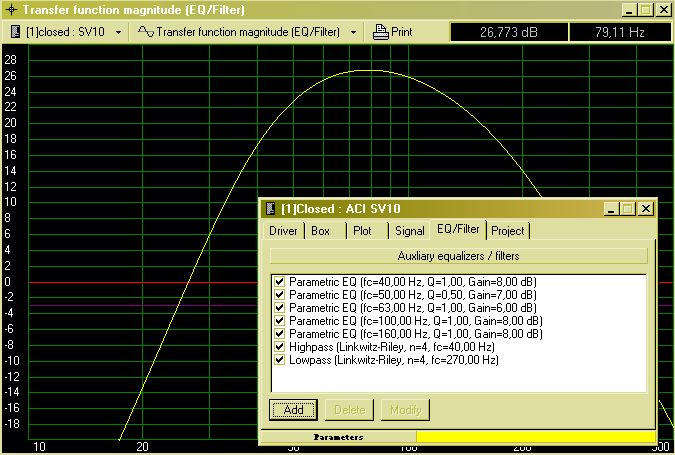Open the Transfer function magnitude plot dropdown arrow
This screenshot has width=675, height=455.
click(353, 32)
